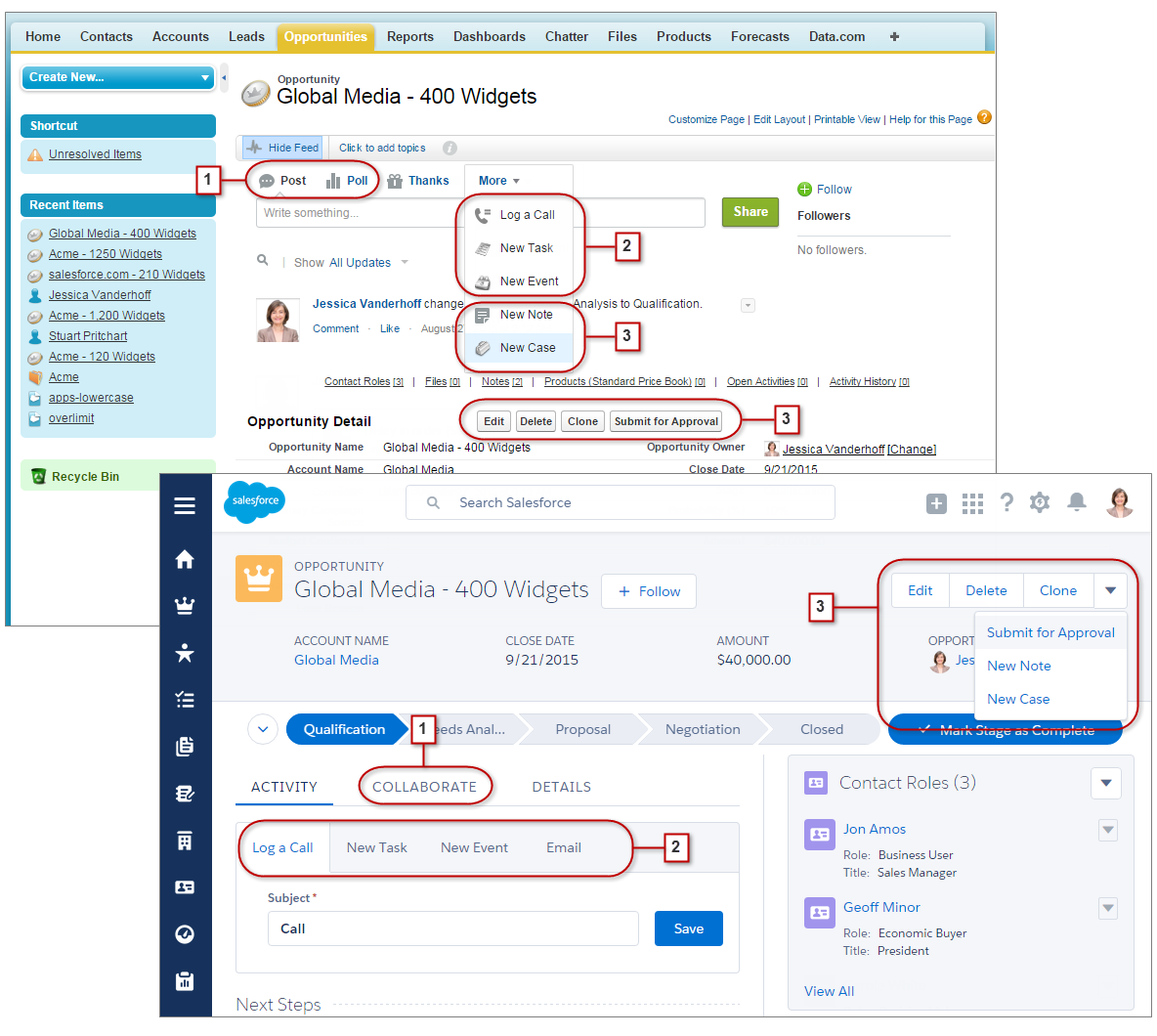Click the Lightning Follow button
Viewport: 1157px width, 1036px height.
point(649,591)
